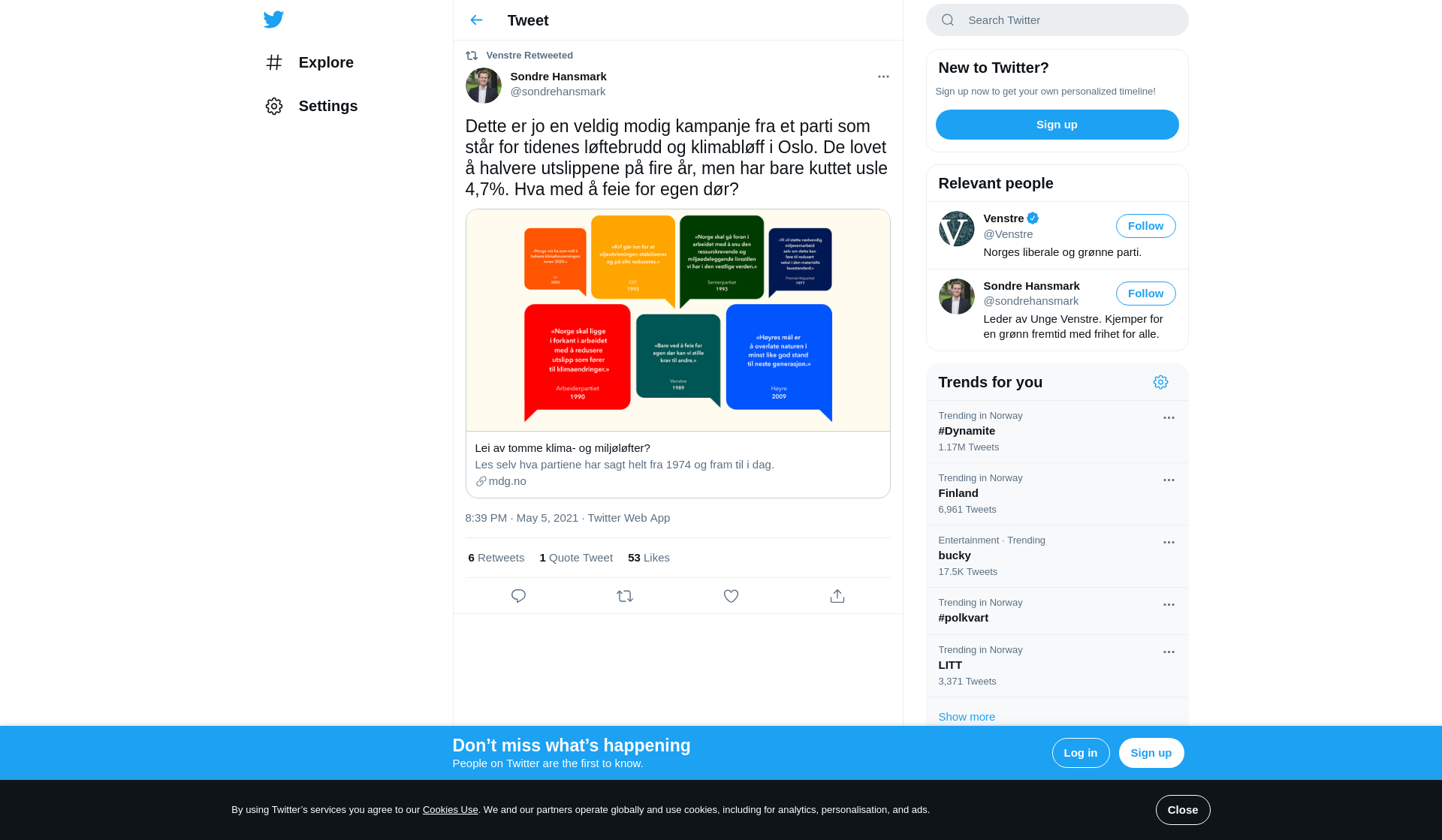The height and width of the screenshot is (840, 1442).
Task: Open the Cookies Use link
Action: point(450,810)
